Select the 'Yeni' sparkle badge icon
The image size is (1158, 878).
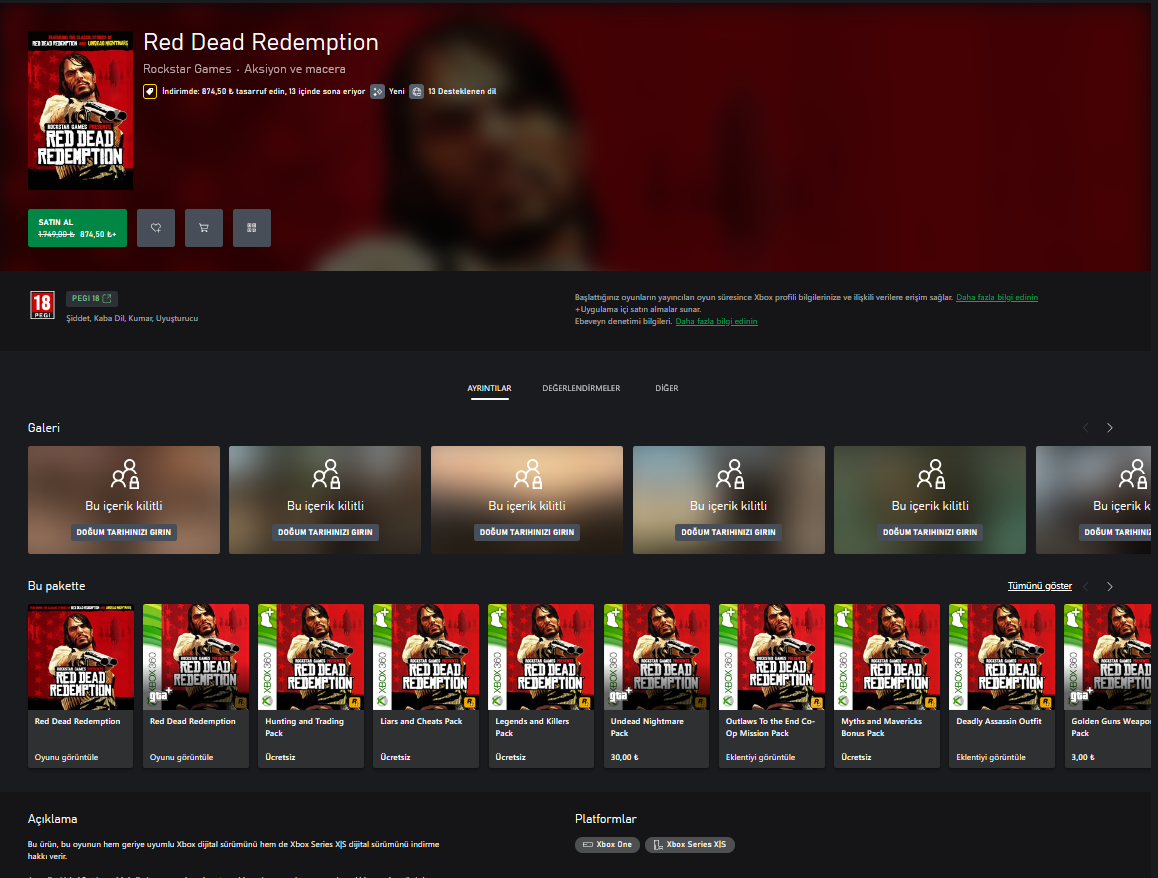377,91
